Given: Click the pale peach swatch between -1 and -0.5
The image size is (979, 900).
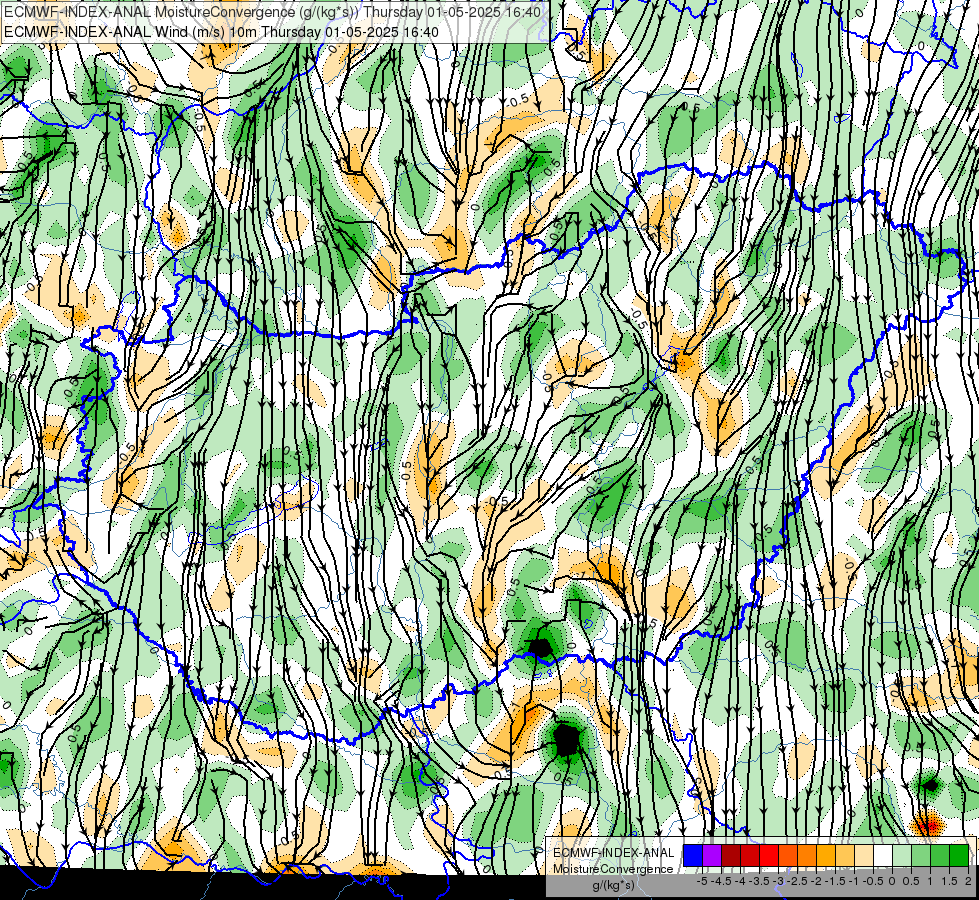Looking at the screenshot, I should point(864,856).
